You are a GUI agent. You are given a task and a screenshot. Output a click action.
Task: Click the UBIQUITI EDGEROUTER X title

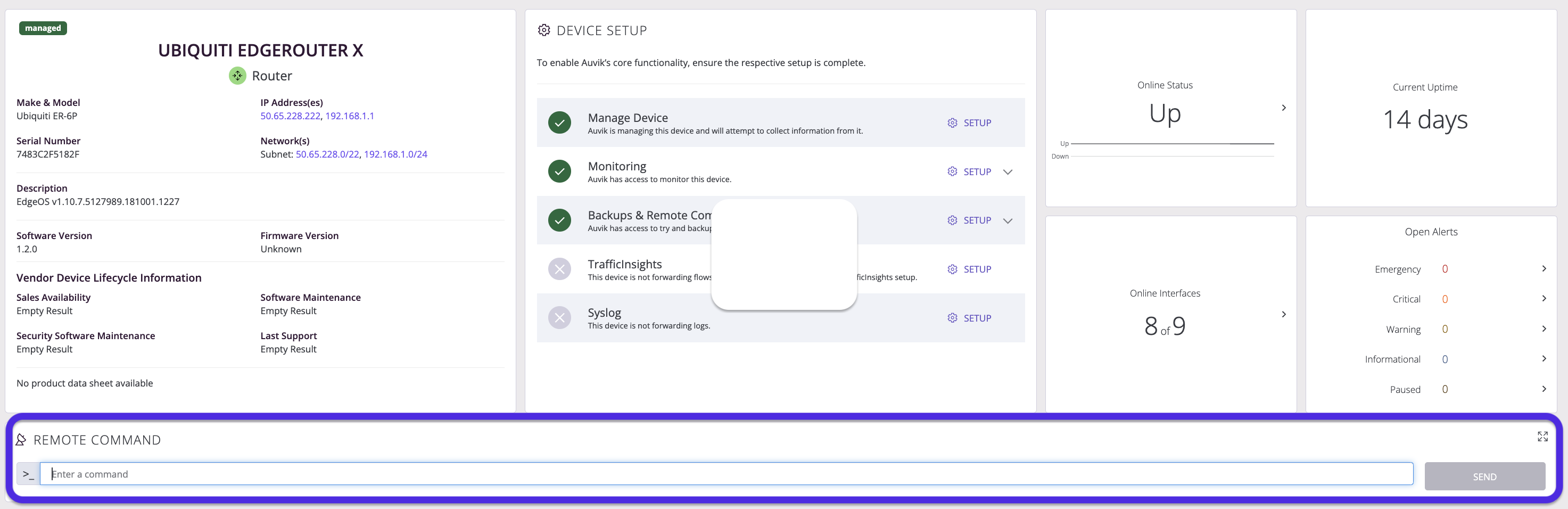260,50
